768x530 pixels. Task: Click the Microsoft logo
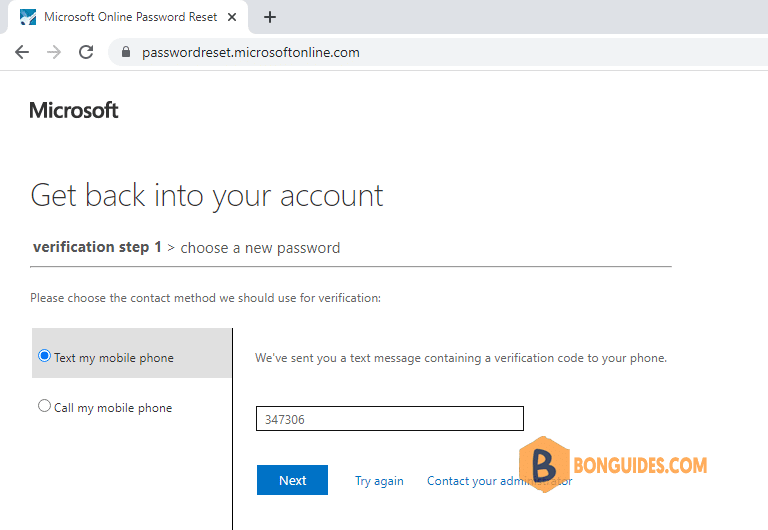coord(73,110)
